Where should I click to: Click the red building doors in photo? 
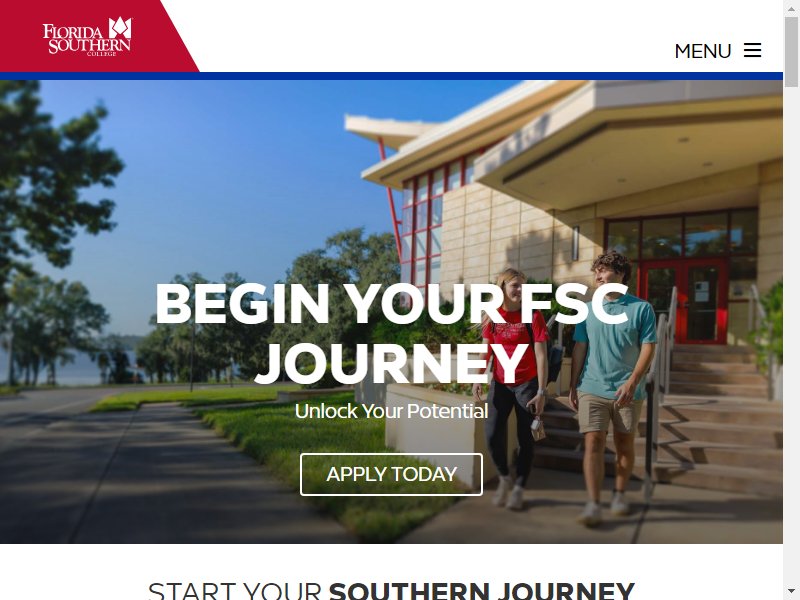click(x=684, y=301)
